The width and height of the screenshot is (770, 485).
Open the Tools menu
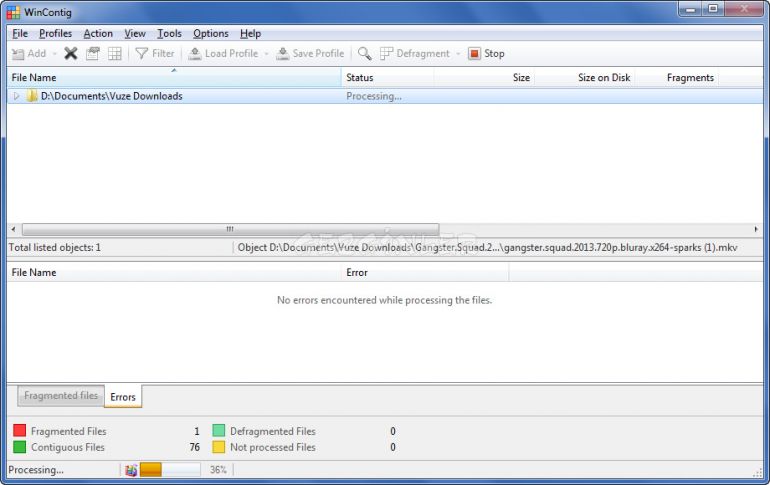coord(169,33)
